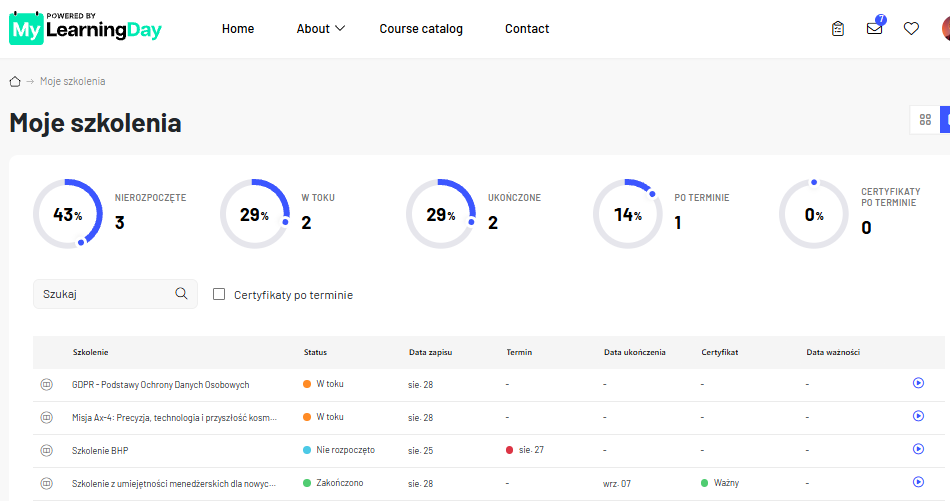Open the Misja Ax-4 training title
Viewport: 950px width, 501px height.
click(174, 417)
